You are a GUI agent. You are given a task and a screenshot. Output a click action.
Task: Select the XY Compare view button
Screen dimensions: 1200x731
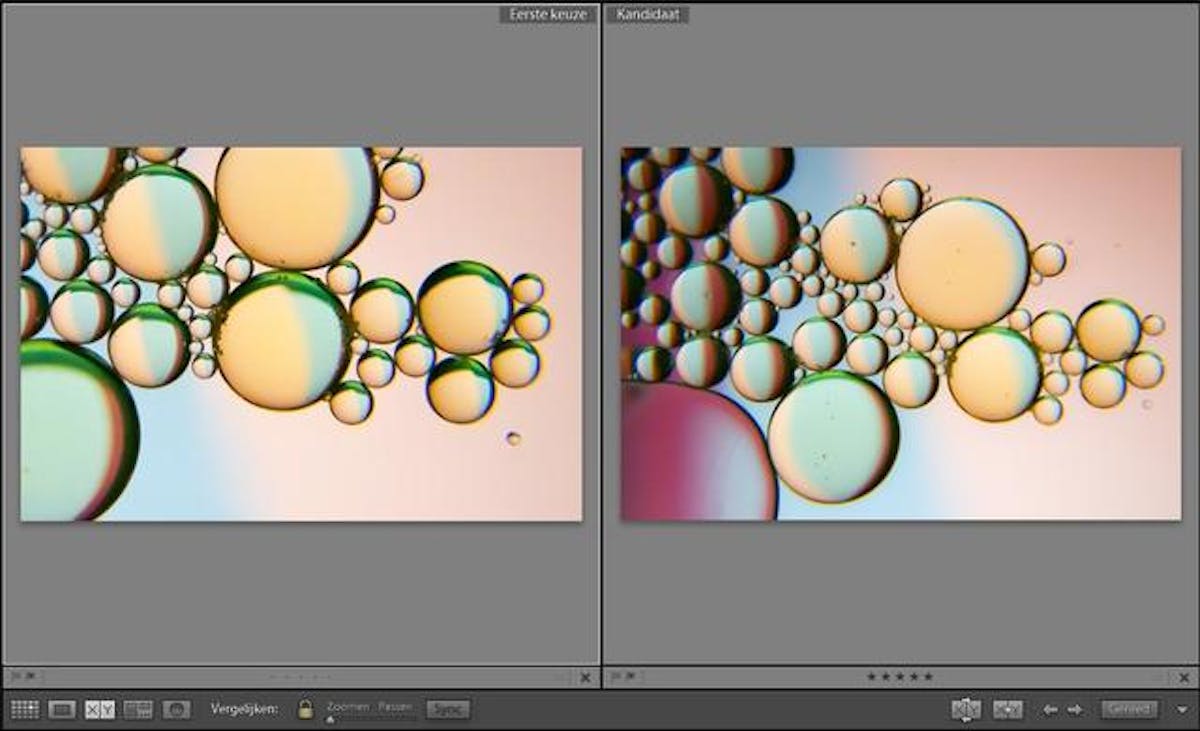[100, 709]
